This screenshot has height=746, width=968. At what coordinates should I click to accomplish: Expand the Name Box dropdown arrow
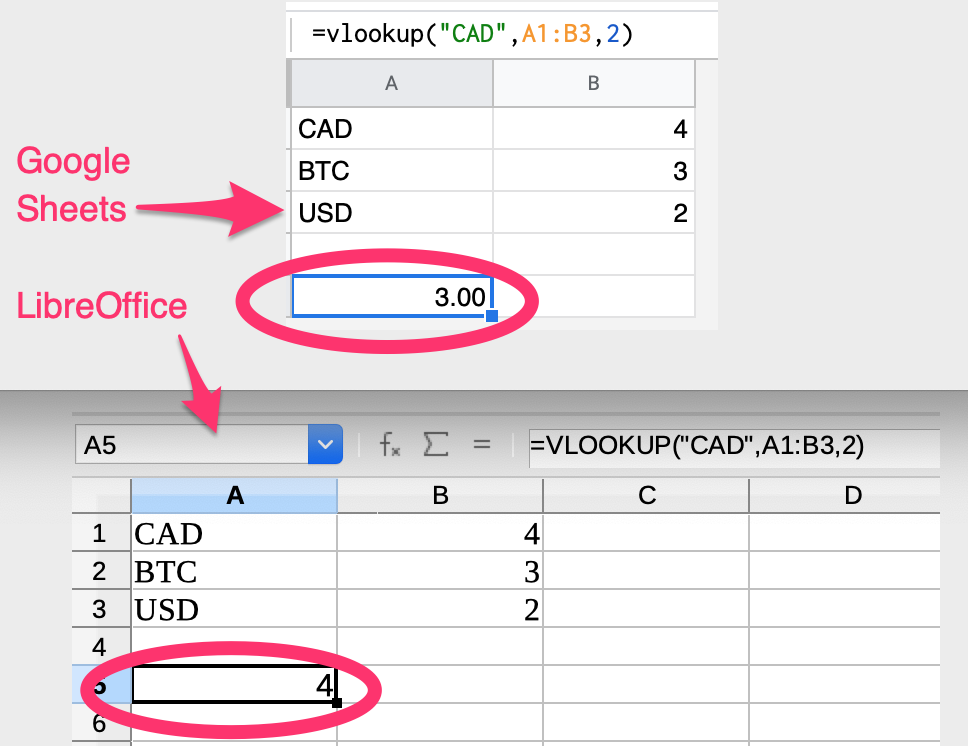(325, 444)
